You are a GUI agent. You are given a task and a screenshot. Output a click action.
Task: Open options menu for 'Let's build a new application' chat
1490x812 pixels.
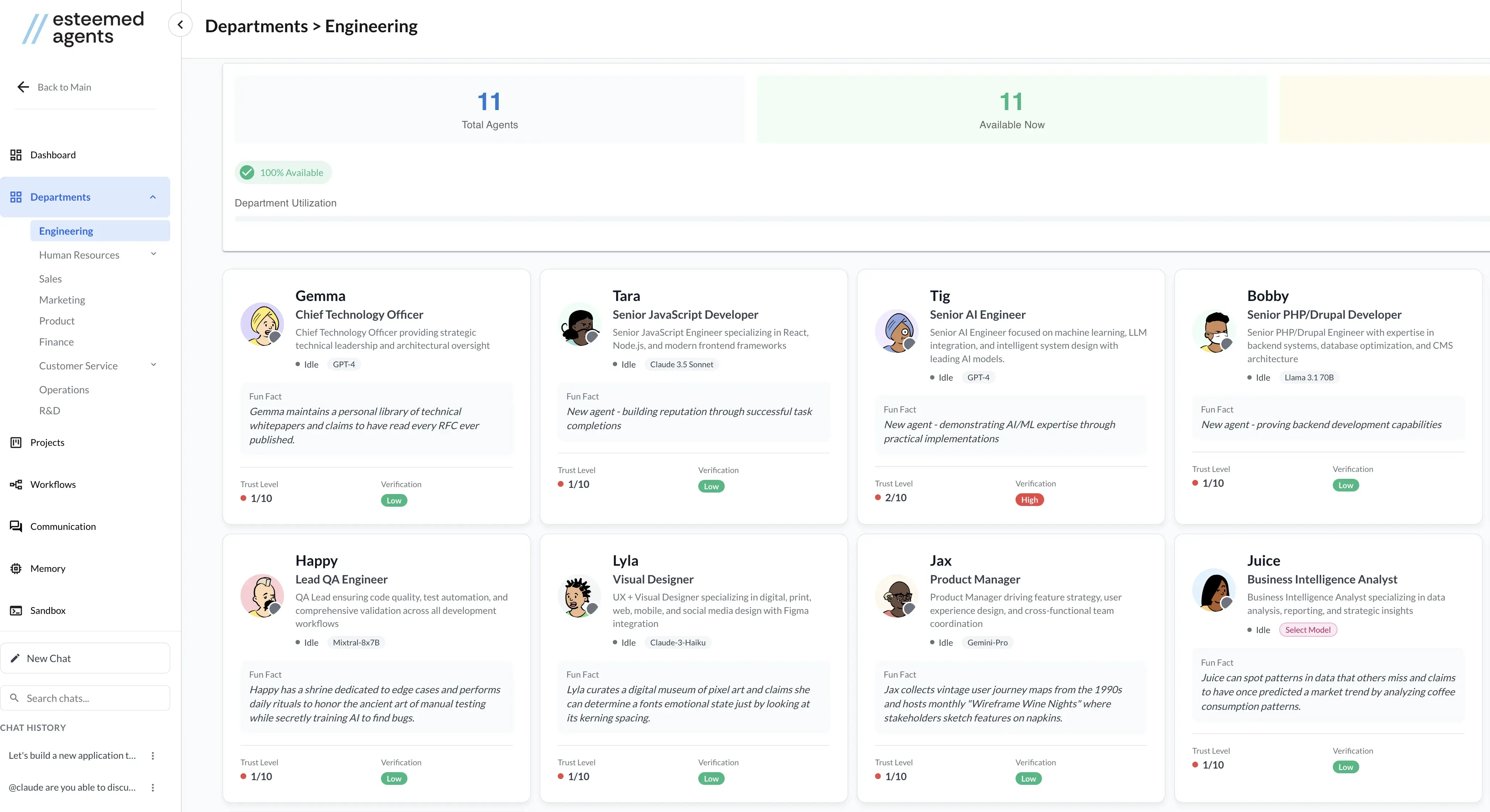(x=153, y=756)
